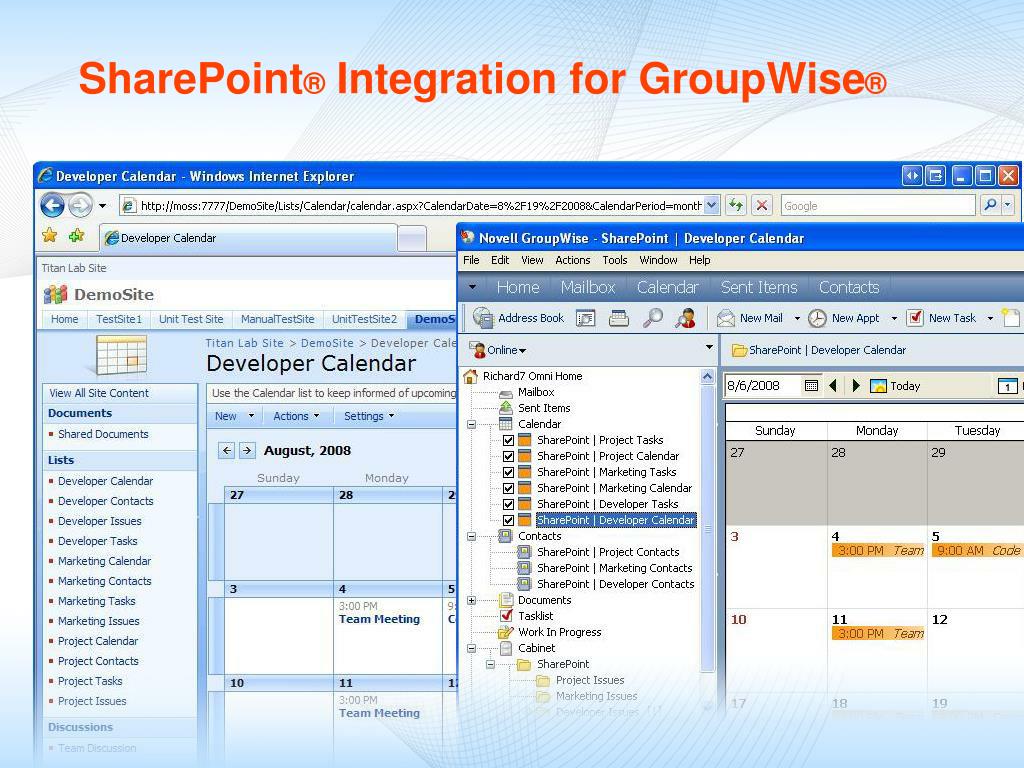The height and width of the screenshot is (768, 1024).
Task: Click the Internet Explorer Back button
Action: [x=52, y=205]
